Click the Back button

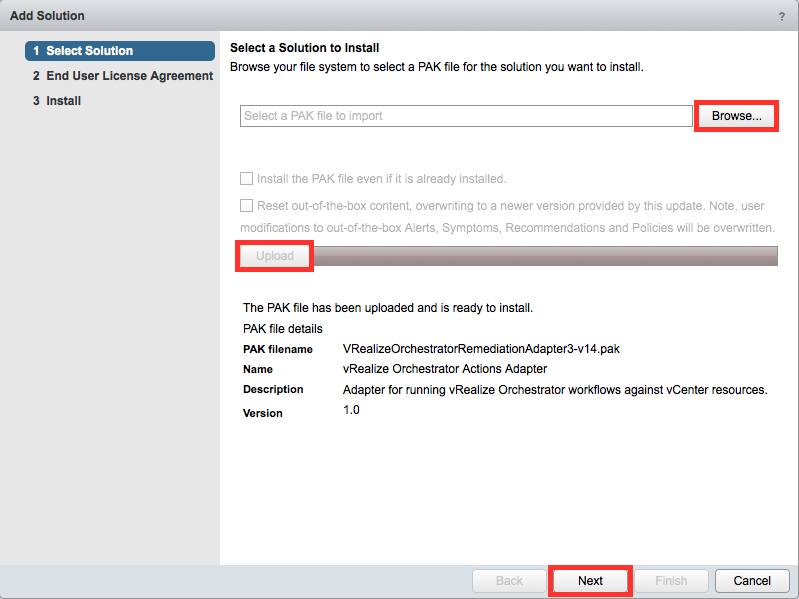pos(509,581)
